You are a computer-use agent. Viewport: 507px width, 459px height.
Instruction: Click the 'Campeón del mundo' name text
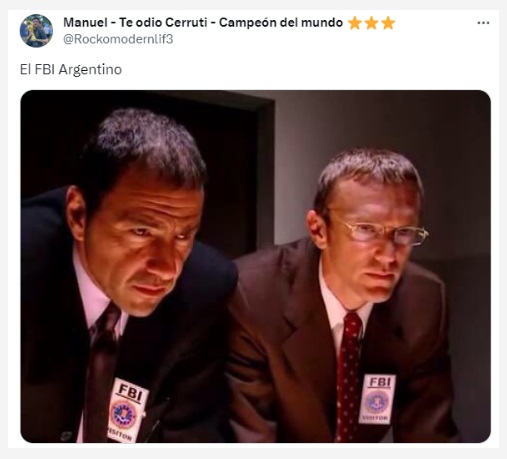[x=281, y=23]
